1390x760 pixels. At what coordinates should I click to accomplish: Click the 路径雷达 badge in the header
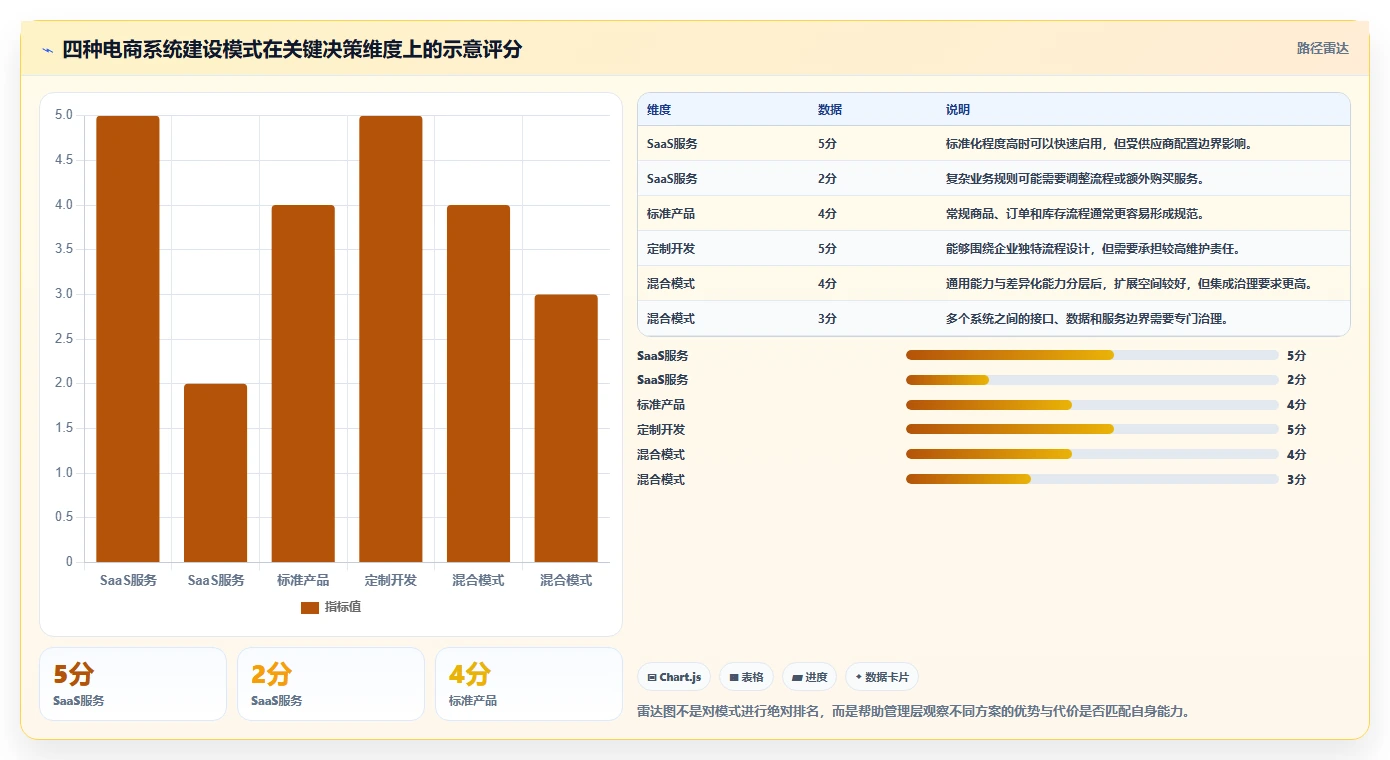point(1322,48)
